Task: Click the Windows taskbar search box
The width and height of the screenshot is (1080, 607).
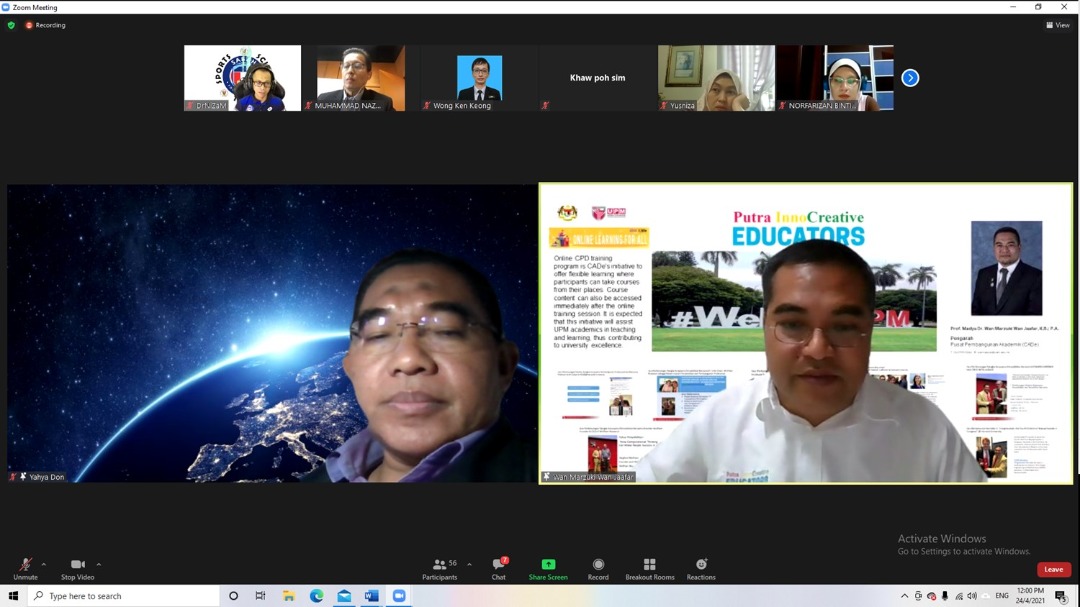Action: [125, 596]
